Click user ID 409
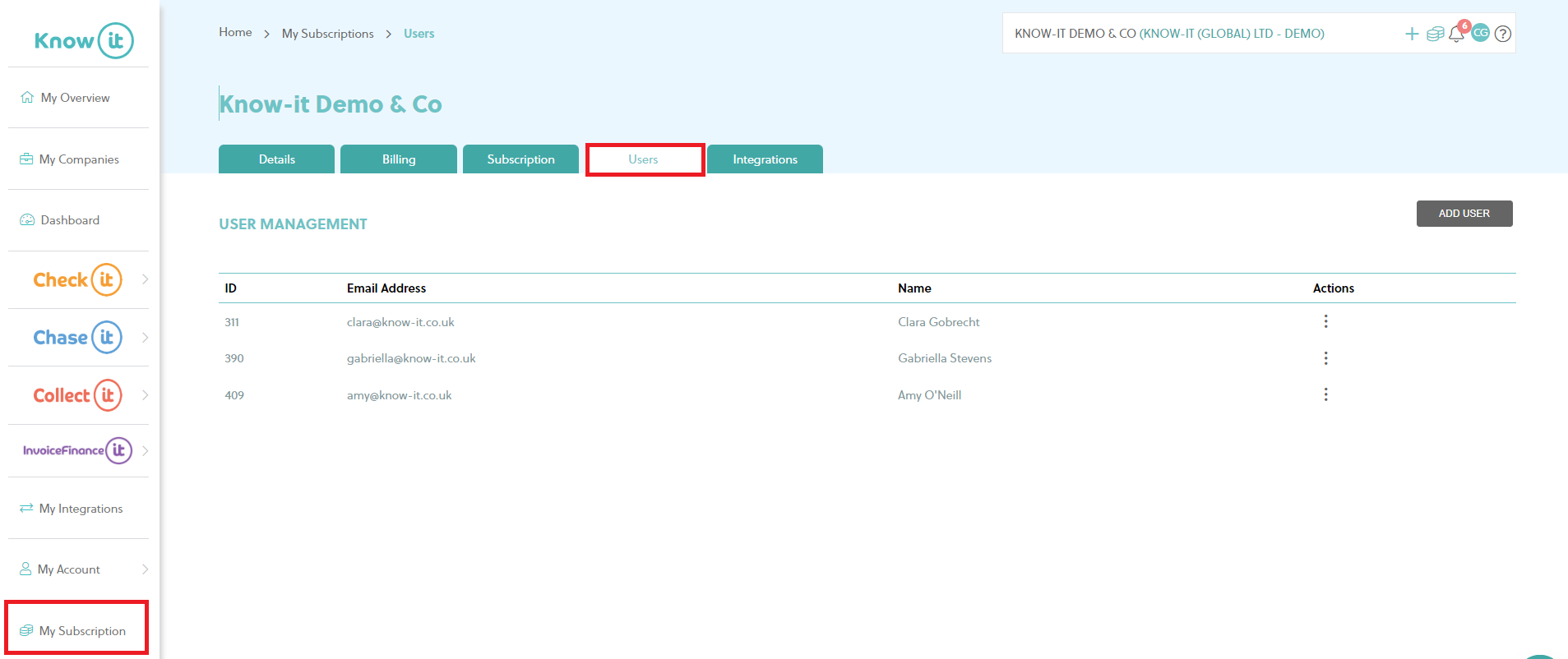Viewport: 1568px width, 659px height. tap(234, 395)
